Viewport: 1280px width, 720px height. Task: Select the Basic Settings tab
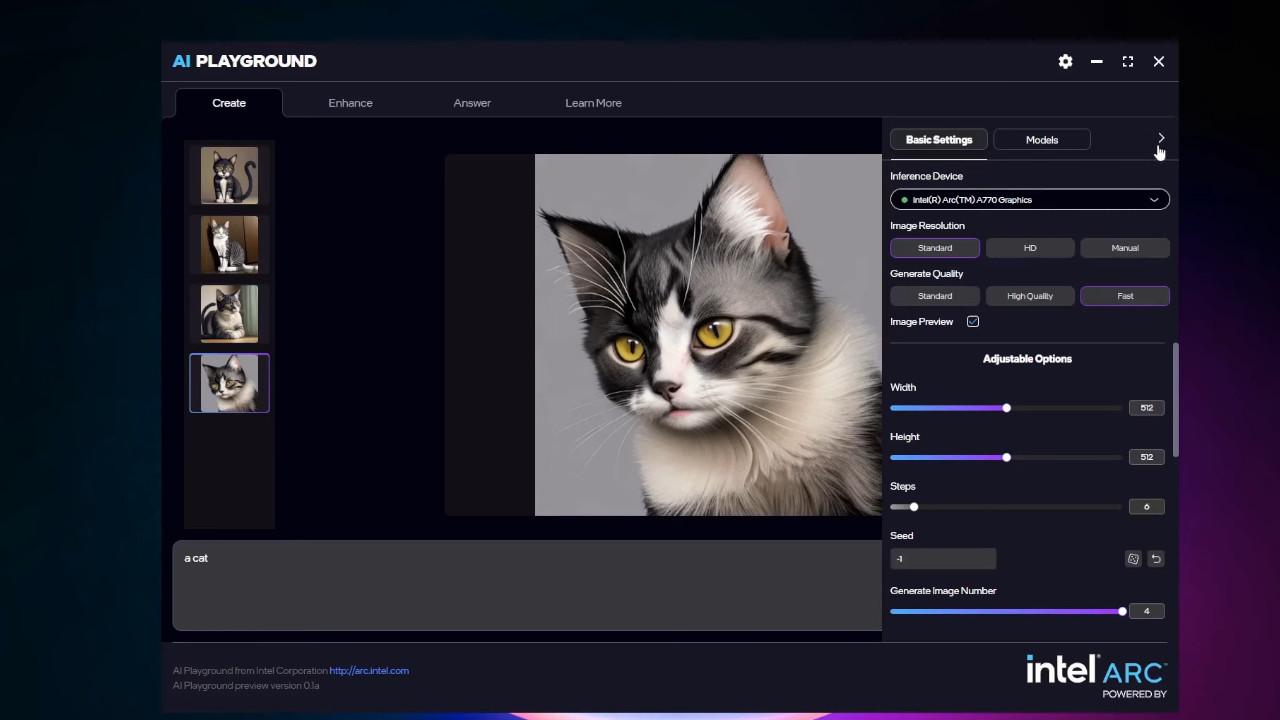(x=939, y=140)
